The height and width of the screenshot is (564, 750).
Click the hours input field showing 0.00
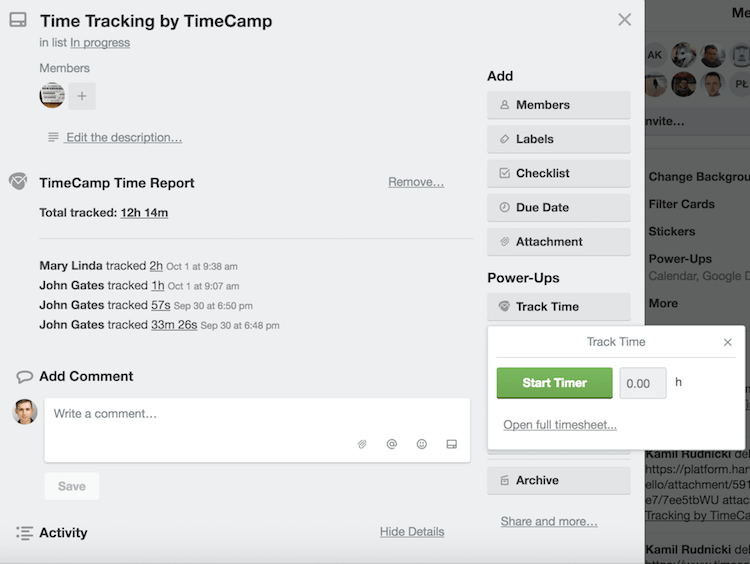click(x=643, y=383)
